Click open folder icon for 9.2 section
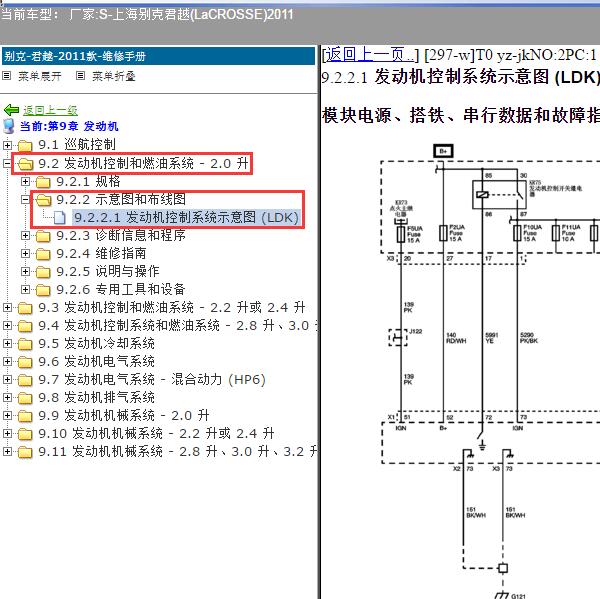Screen dimensions: 600x599 click(x=26, y=163)
